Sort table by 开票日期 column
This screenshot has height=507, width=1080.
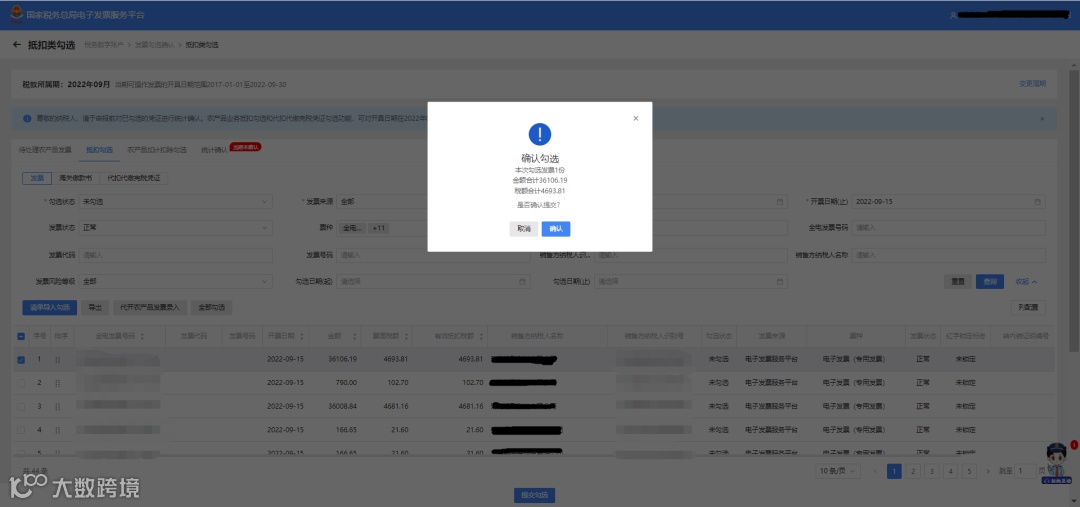301,336
